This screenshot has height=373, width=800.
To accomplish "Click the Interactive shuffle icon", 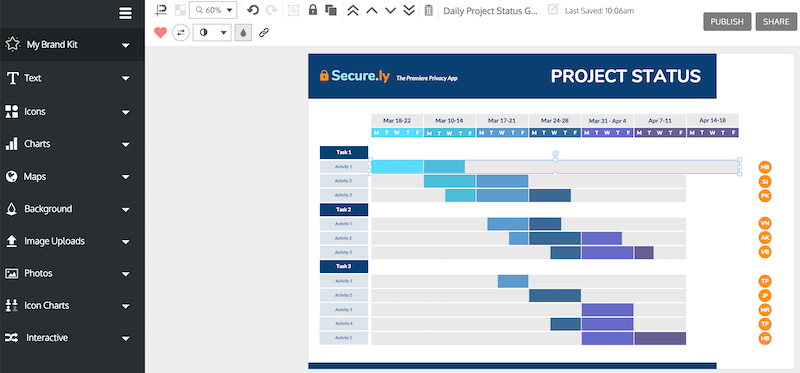I will click(x=11, y=338).
